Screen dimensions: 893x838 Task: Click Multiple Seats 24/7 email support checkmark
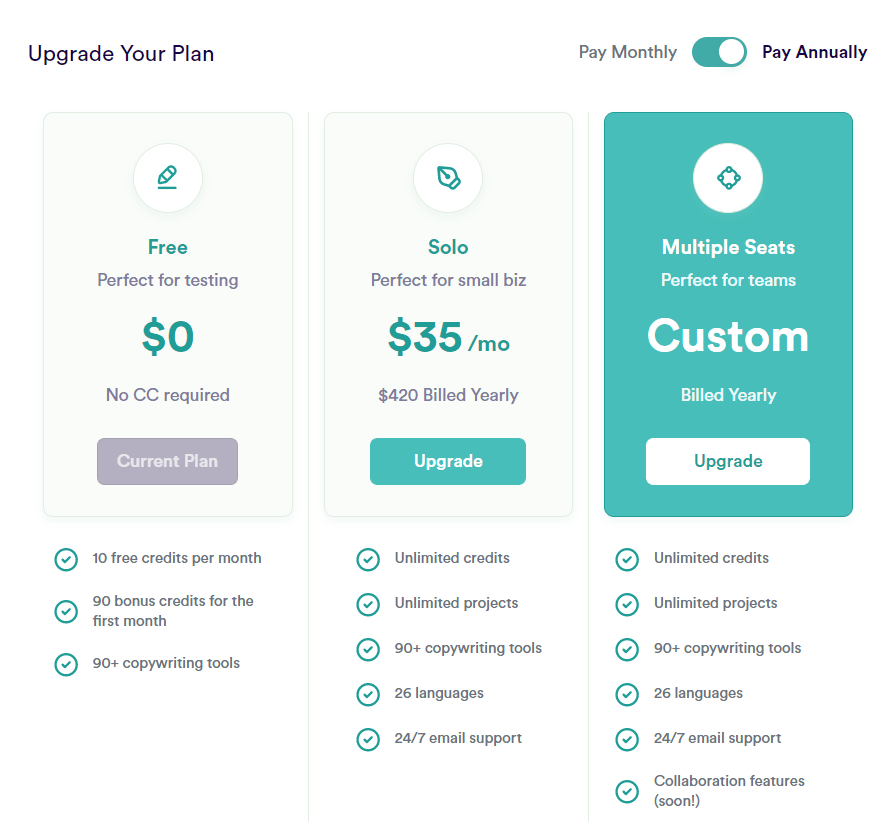627,739
